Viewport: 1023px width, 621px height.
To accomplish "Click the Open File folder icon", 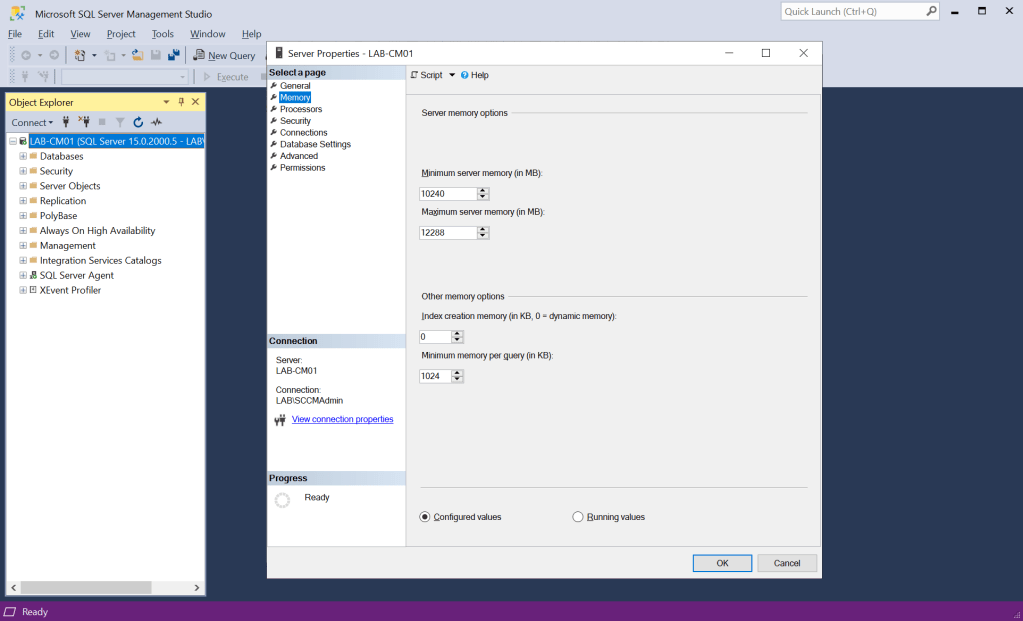I will click(x=138, y=55).
